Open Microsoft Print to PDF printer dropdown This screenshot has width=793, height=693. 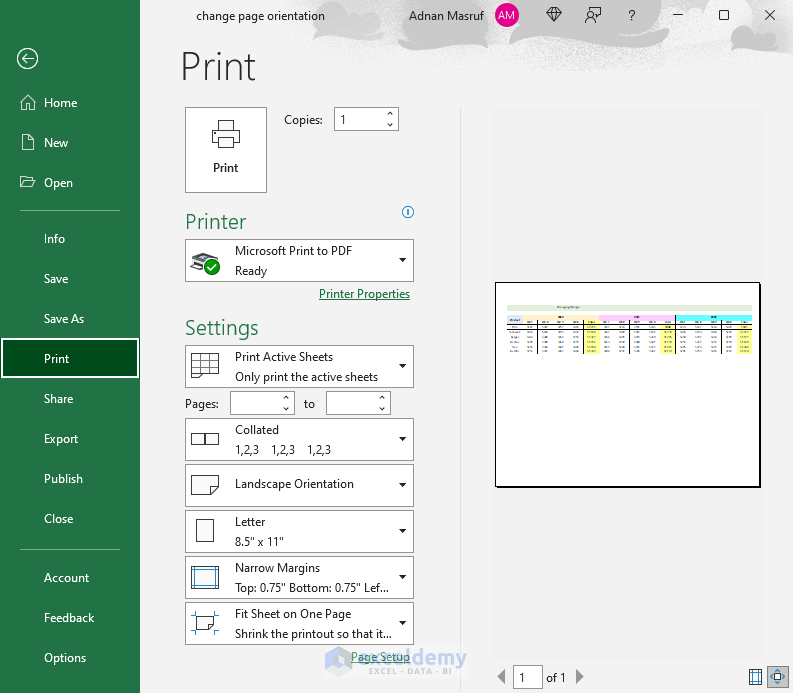(x=299, y=261)
